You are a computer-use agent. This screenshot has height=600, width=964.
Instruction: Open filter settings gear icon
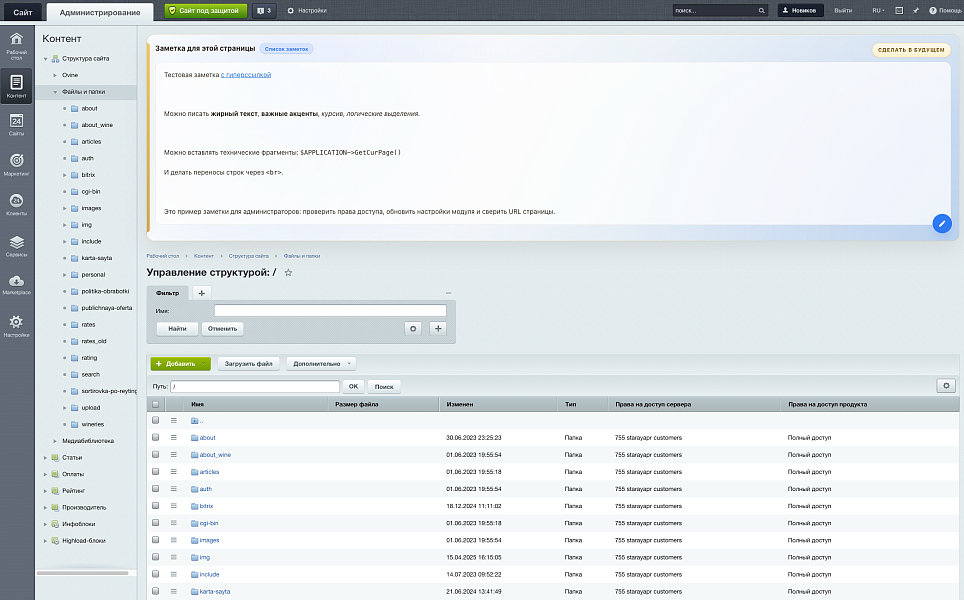pos(413,328)
